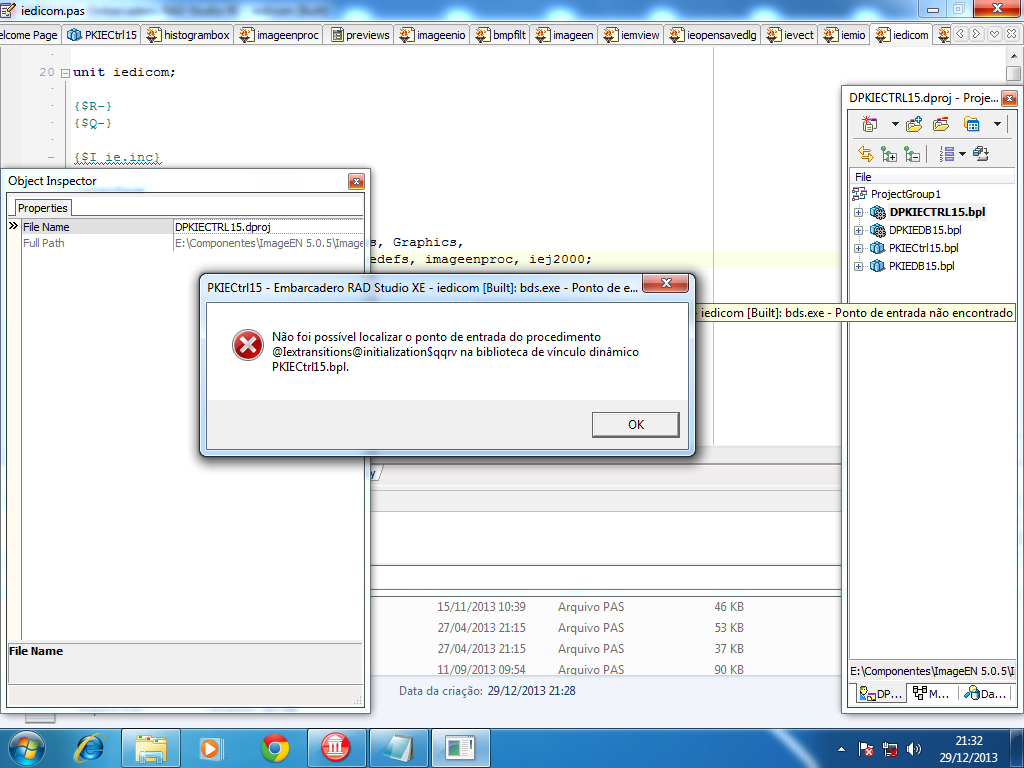Click the scroll tabs left arrow icon
The image size is (1024, 768).
coord(959,34)
